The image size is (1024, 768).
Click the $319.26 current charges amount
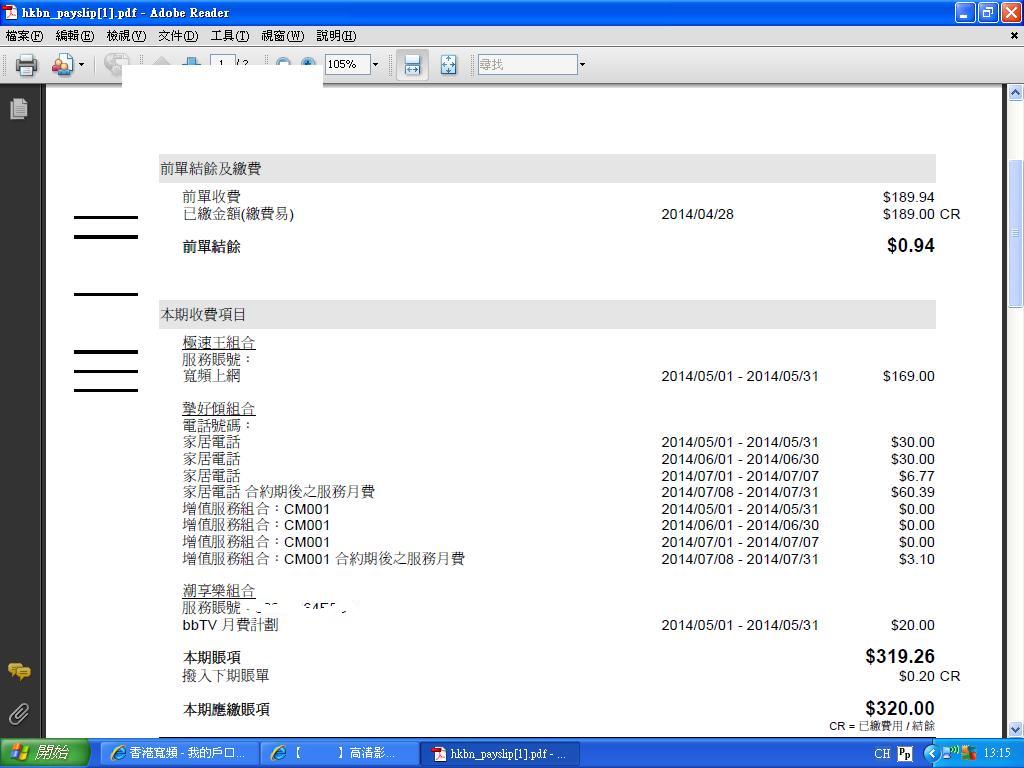(x=900, y=656)
